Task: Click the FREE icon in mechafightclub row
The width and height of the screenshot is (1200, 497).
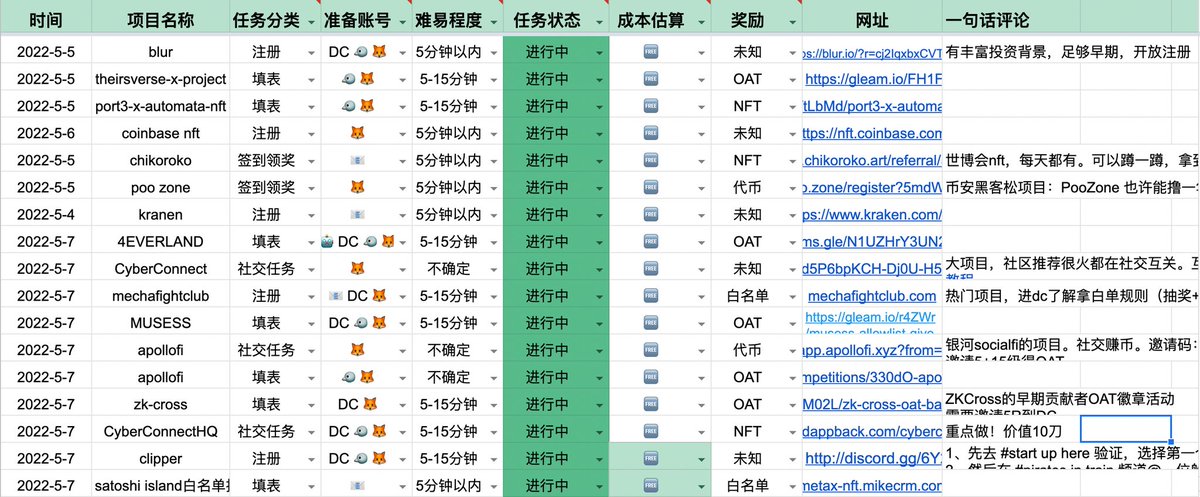Action: 651,296
